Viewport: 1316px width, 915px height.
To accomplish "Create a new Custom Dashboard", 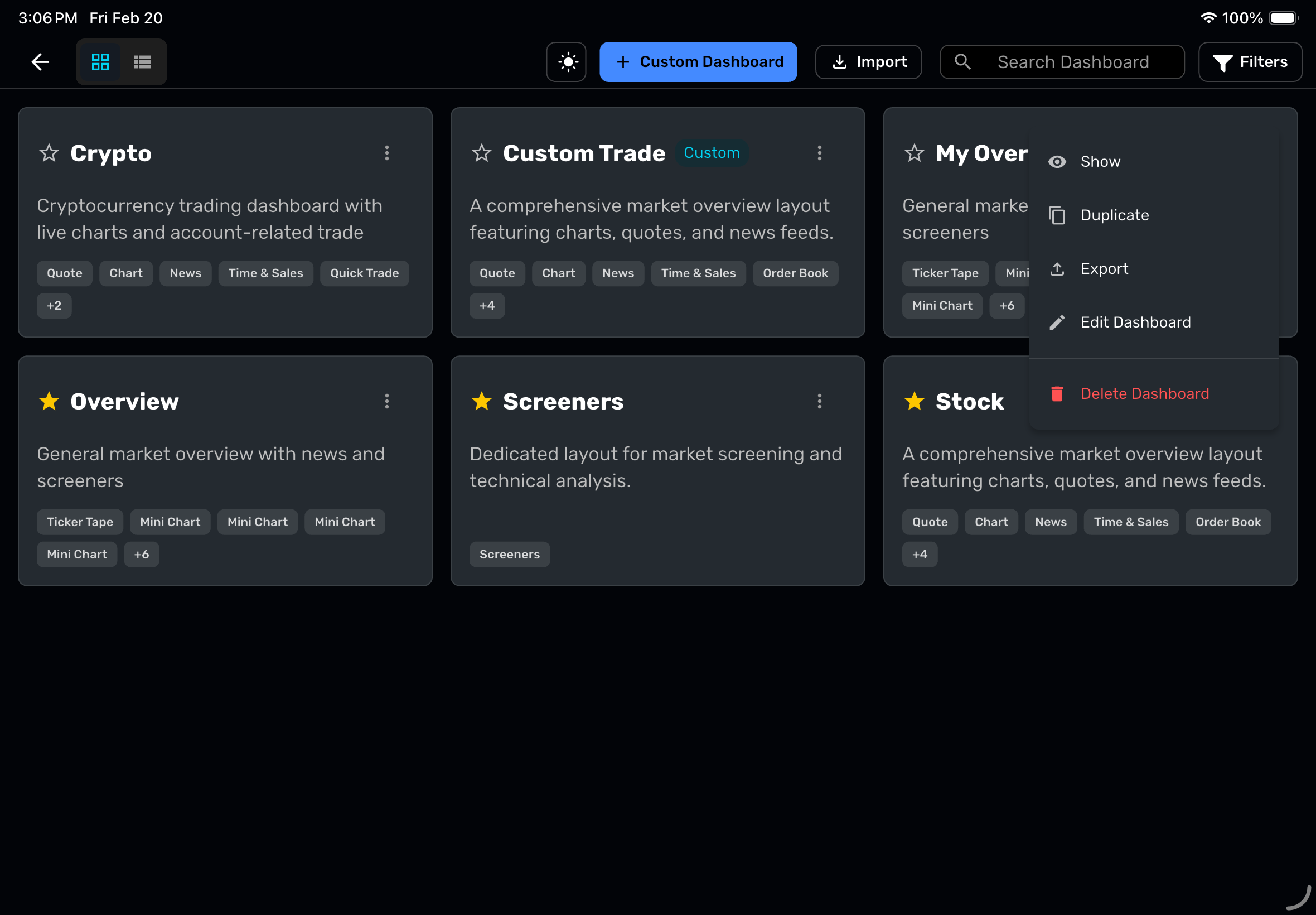I will tap(697, 61).
